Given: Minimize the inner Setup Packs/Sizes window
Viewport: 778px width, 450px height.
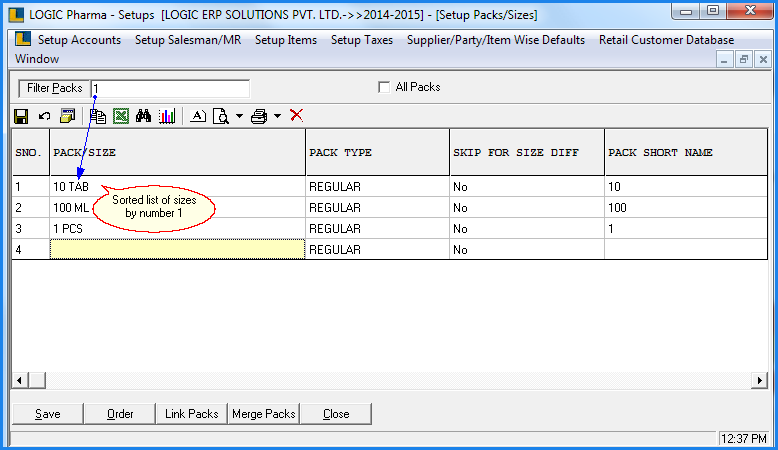Looking at the screenshot, I should click(x=724, y=60).
